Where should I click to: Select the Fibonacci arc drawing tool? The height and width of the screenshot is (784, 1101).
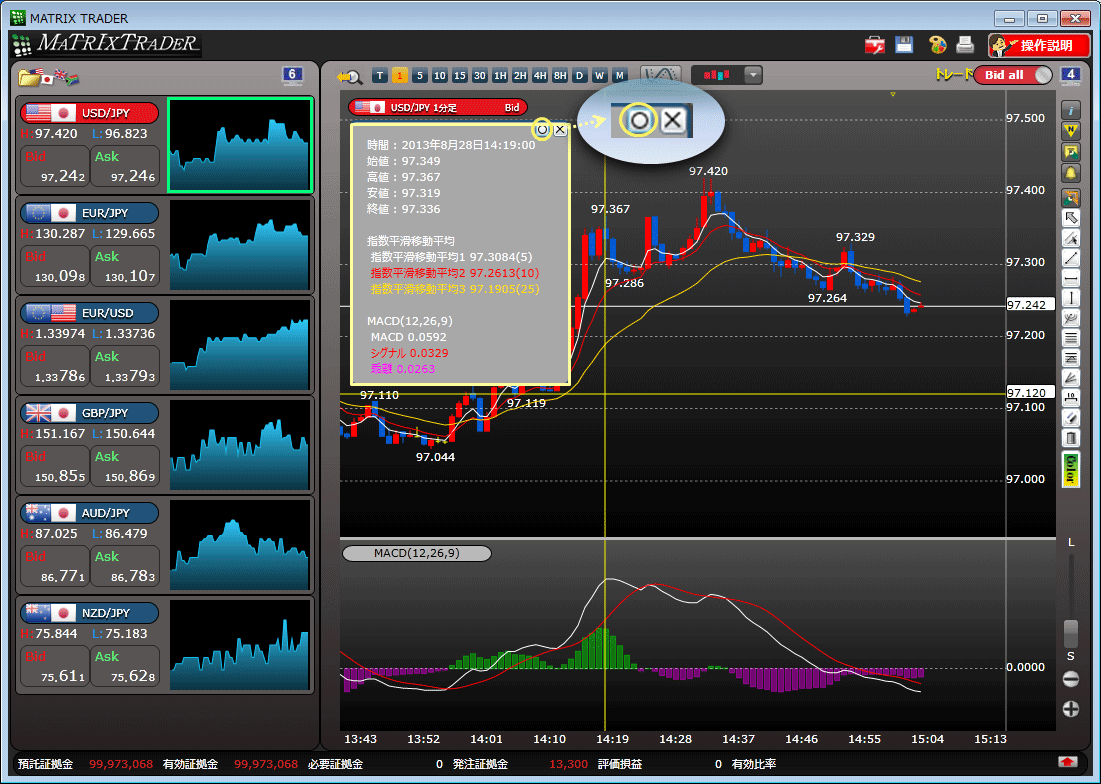coord(1071,319)
